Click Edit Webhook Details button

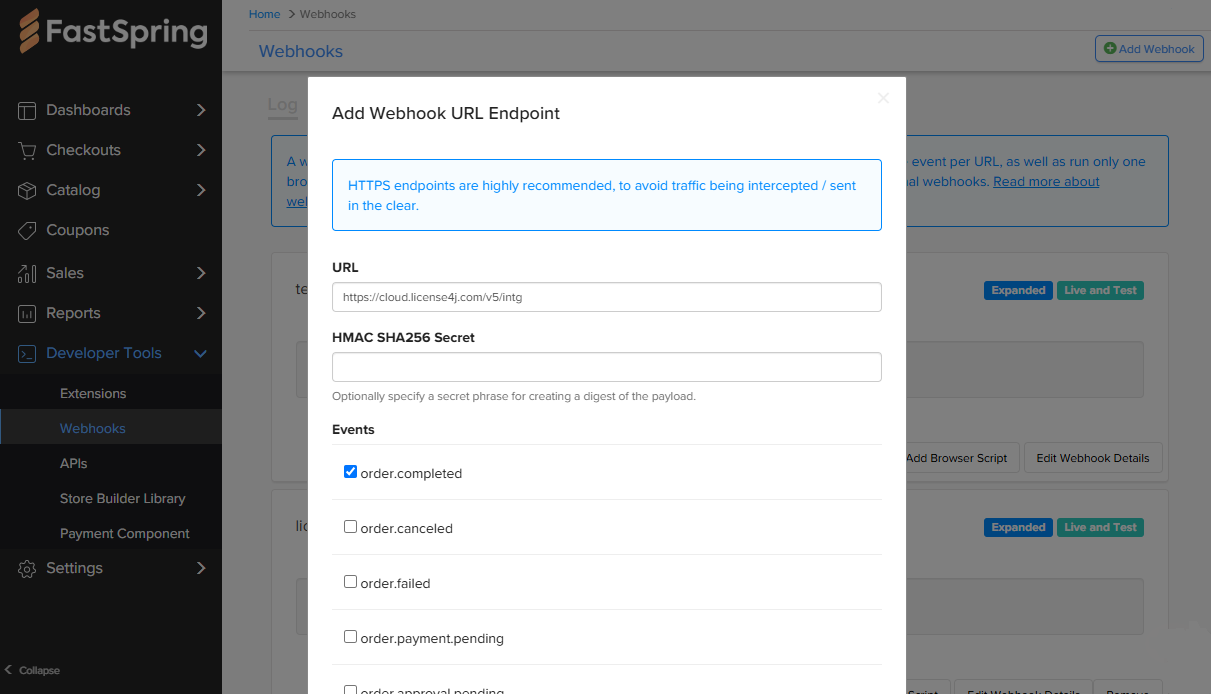(x=1093, y=458)
